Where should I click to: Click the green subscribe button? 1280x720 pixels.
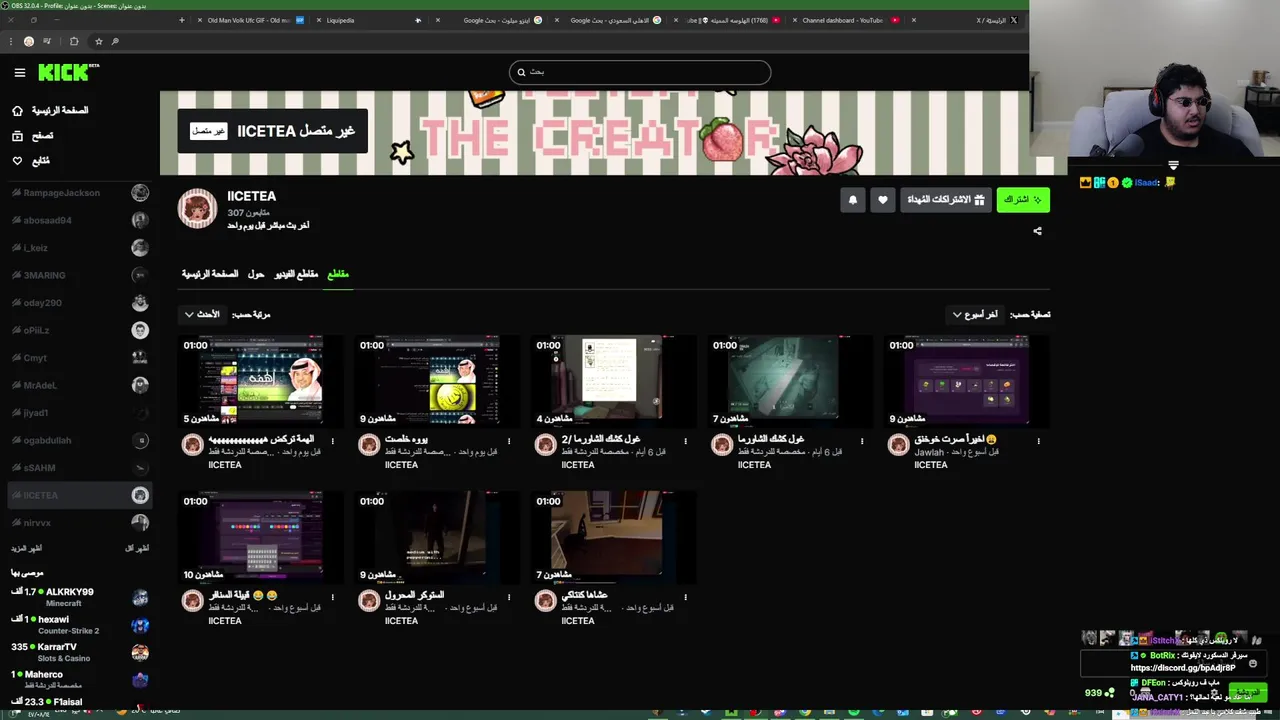pos(1023,200)
